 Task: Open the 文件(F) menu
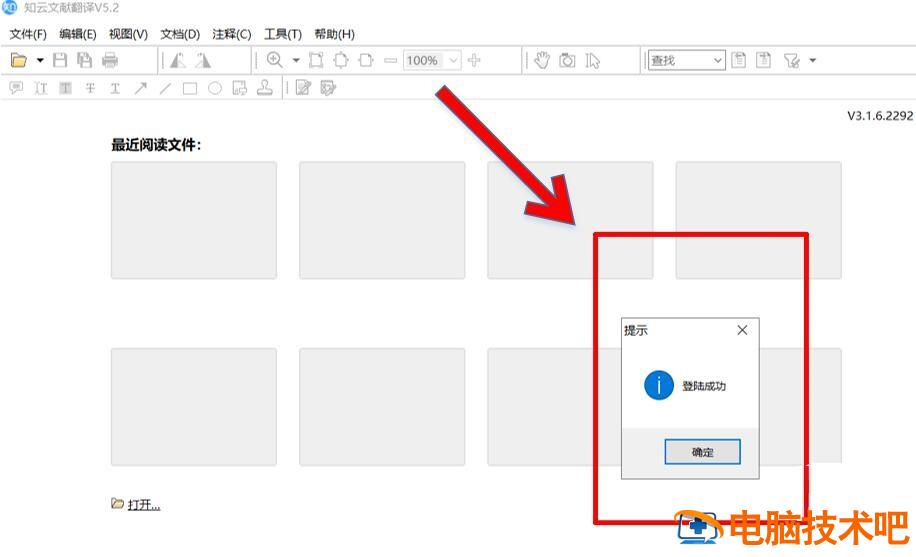point(28,34)
